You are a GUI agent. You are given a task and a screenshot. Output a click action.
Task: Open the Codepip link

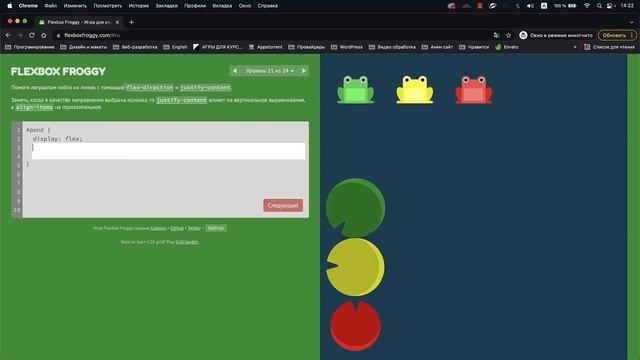click(158, 228)
